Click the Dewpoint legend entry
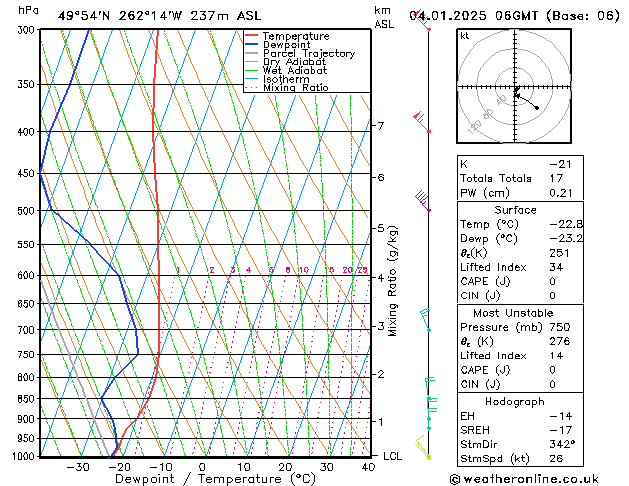This screenshot has width=629, height=486. [278, 45]
